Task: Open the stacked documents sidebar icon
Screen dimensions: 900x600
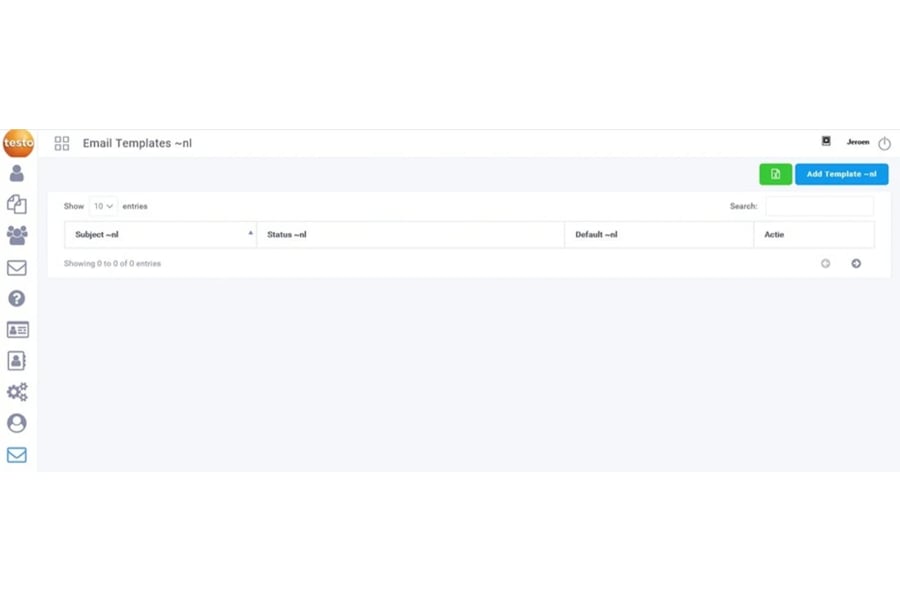Action: click(x=17, y=205)
